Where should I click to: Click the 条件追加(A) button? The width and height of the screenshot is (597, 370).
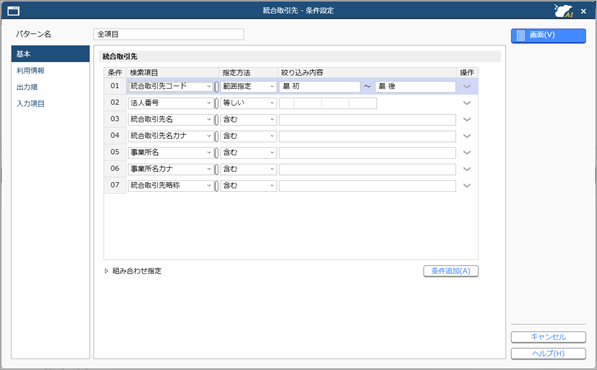(451, 271)
